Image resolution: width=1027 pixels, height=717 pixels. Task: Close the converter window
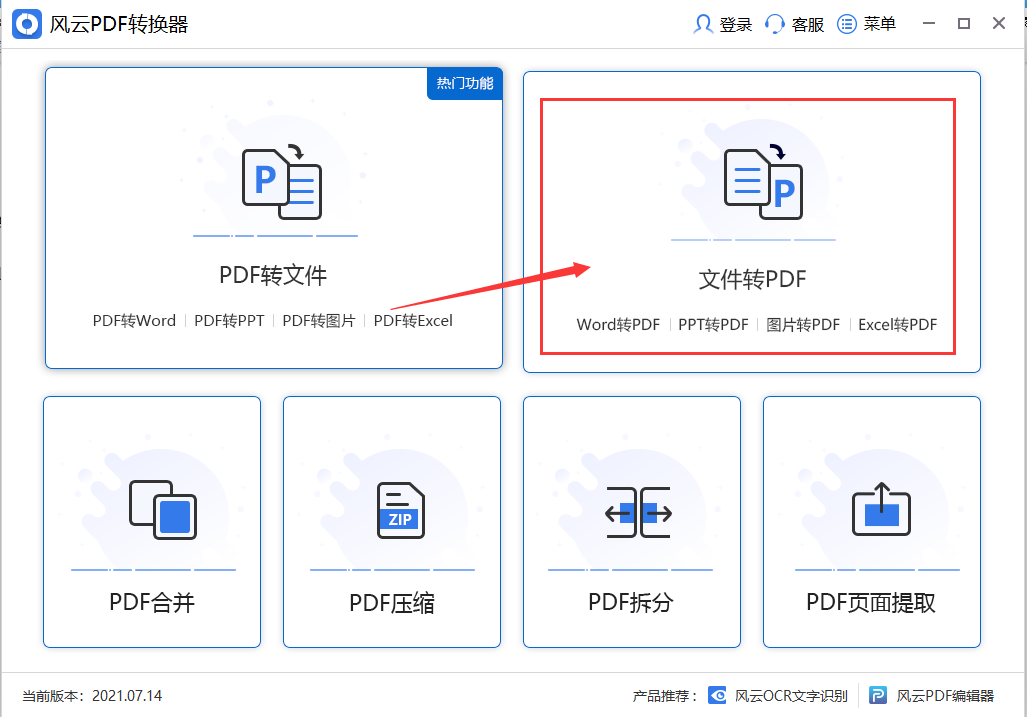coord(999,24)
